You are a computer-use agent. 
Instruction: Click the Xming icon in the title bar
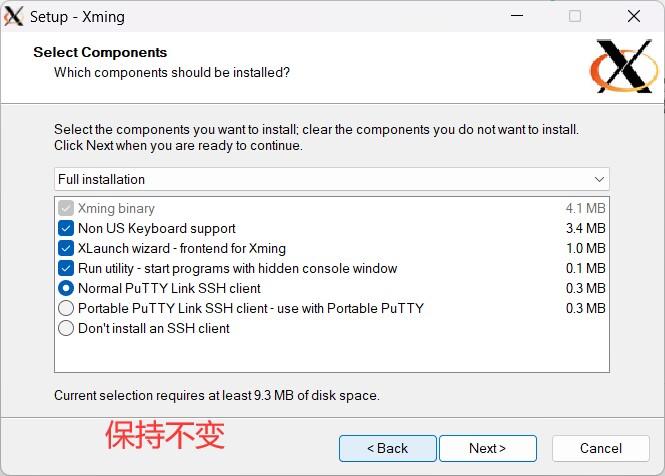(14, 16)
